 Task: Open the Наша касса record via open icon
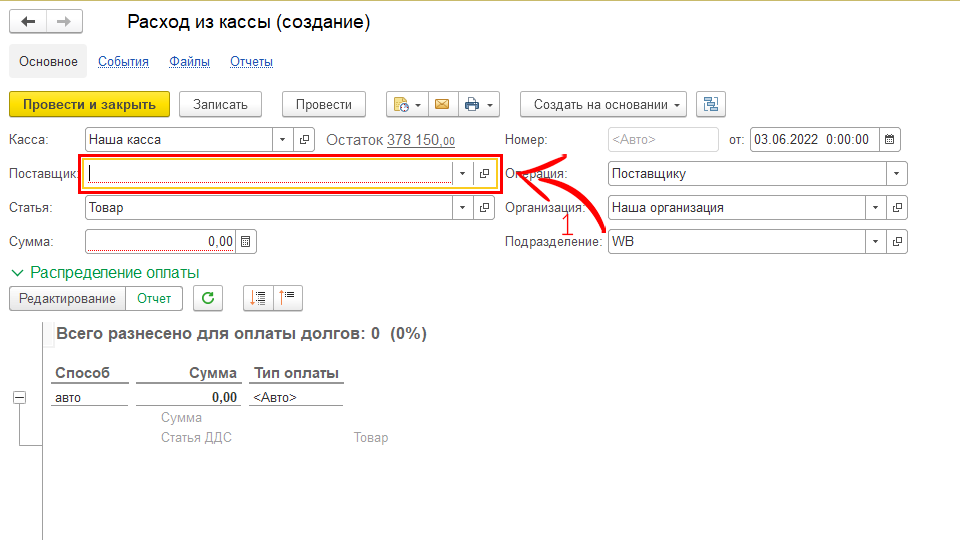click(305, 140)
